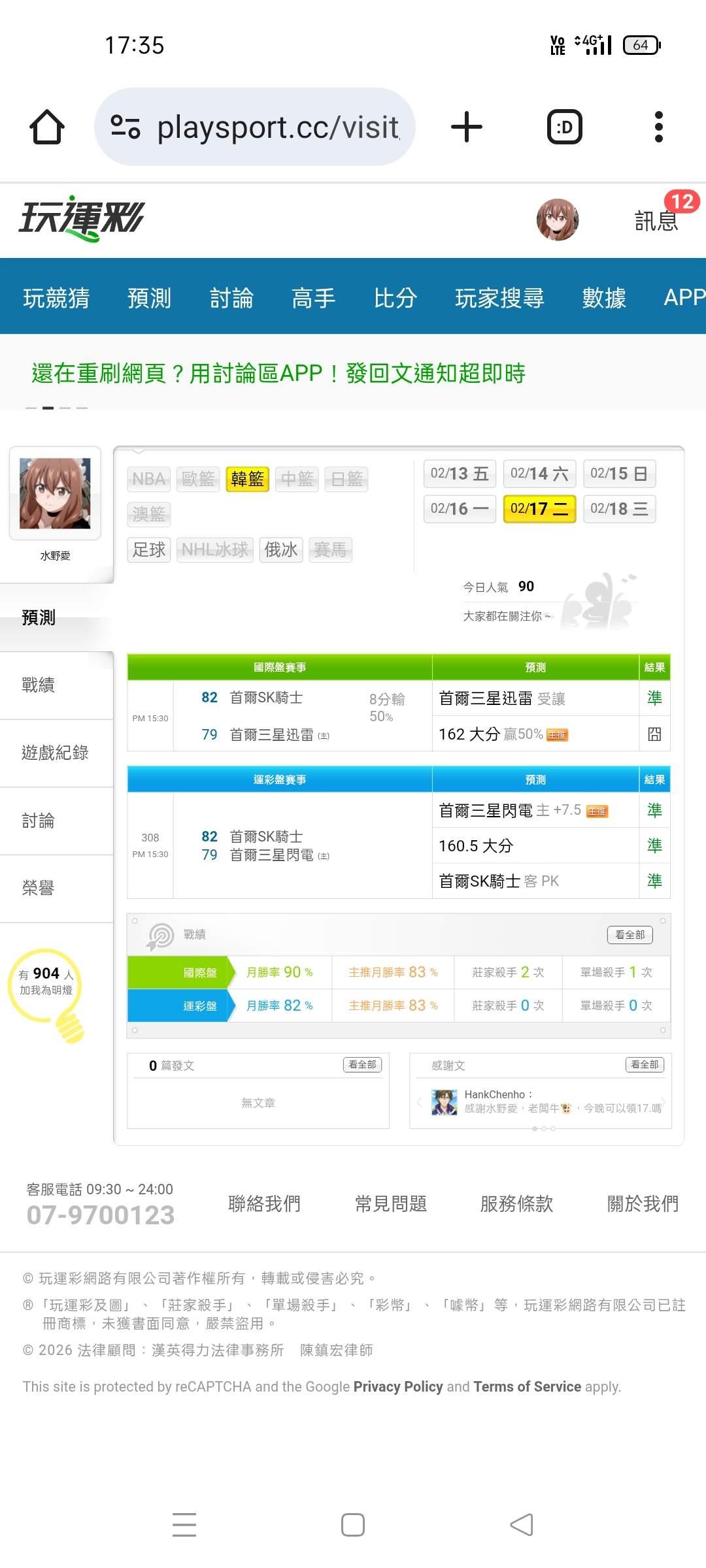The width and height of the screenshot is (706, 1568).
Task: Click 看全部 in 感謝文 panel
Action: (x=645, y=1065)
